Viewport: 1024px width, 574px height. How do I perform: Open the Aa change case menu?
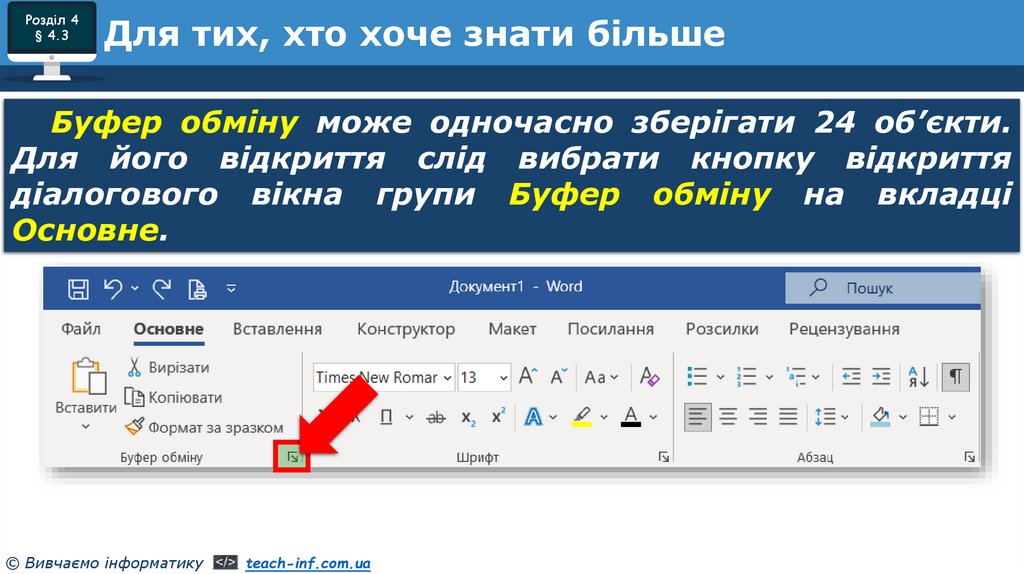601,377
